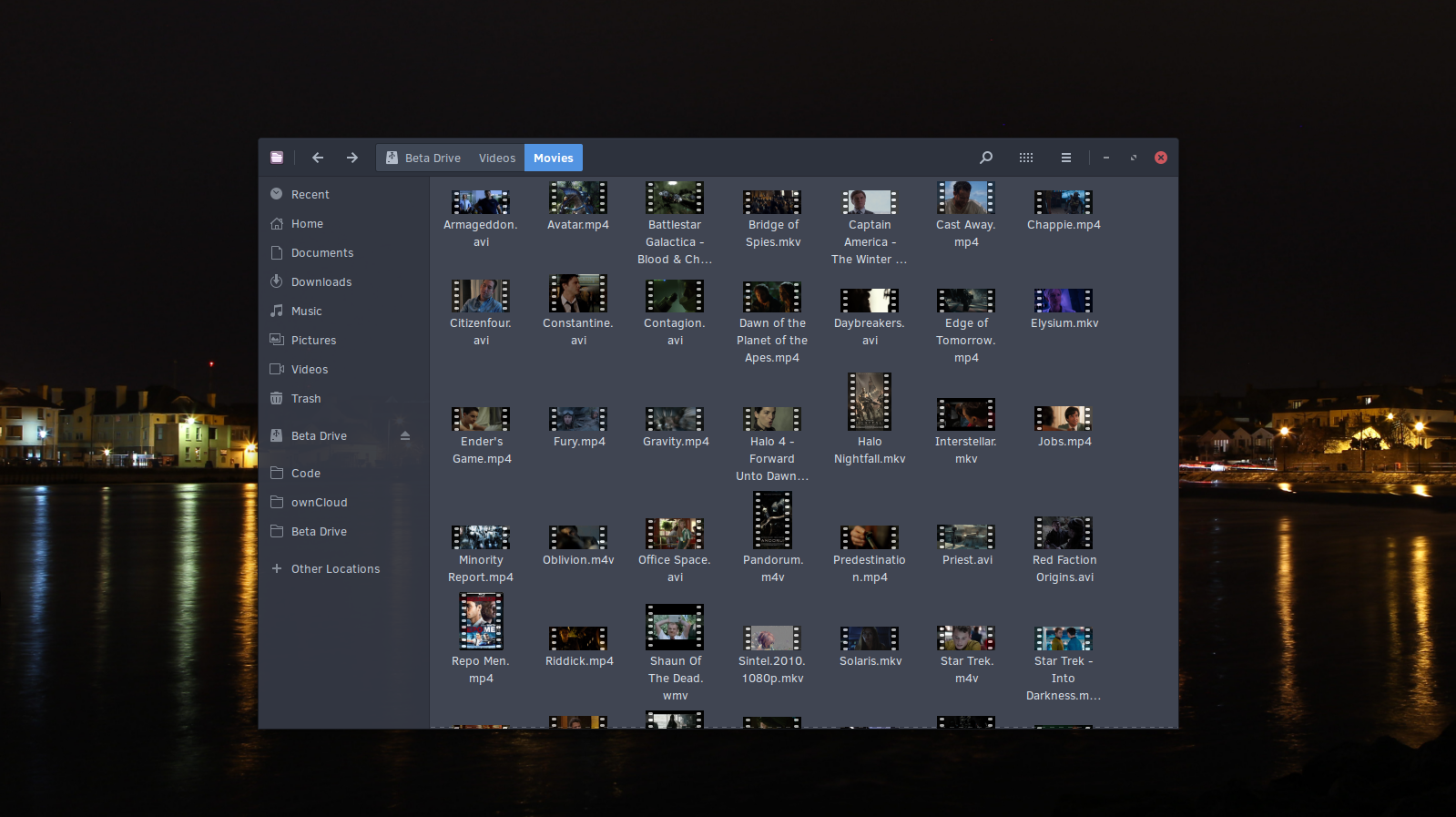Screen dimensions: 1456x817
Task: Go to Beta Drive in path bar
Action: pos(423,158)
